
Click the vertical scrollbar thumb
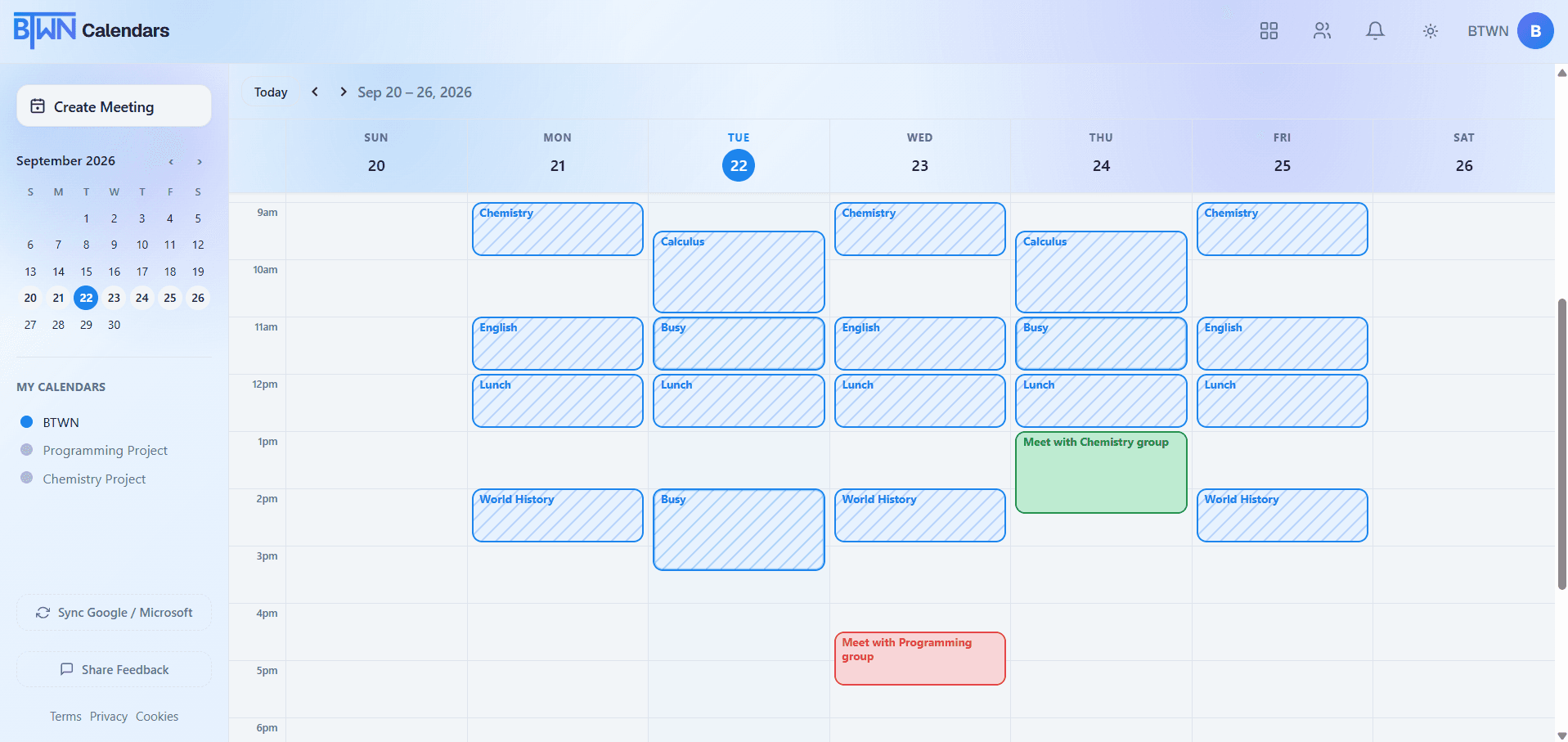point(1561,443)
